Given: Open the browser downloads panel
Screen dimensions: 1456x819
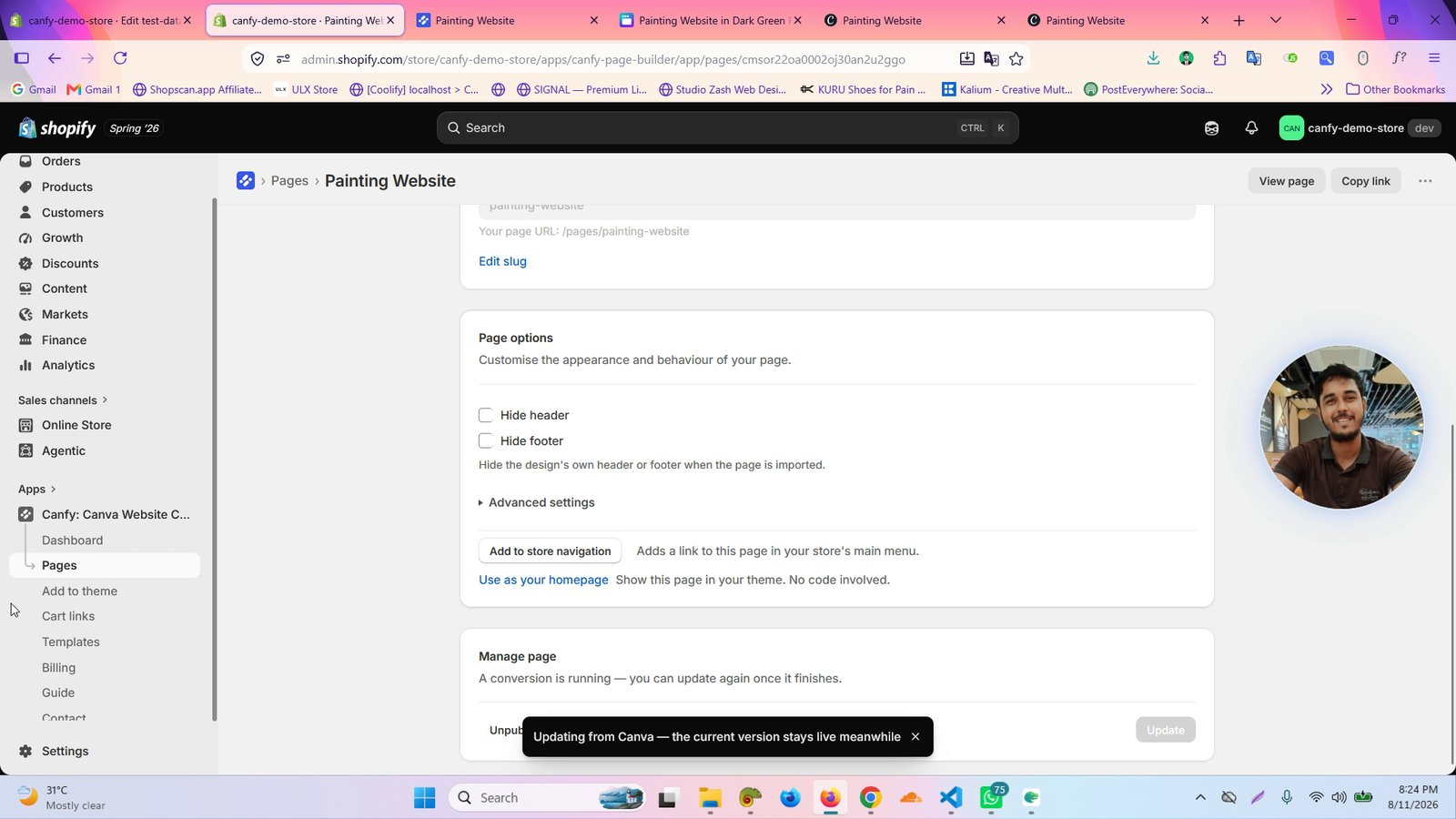Looking at the screenshot, I should 1153,58.
